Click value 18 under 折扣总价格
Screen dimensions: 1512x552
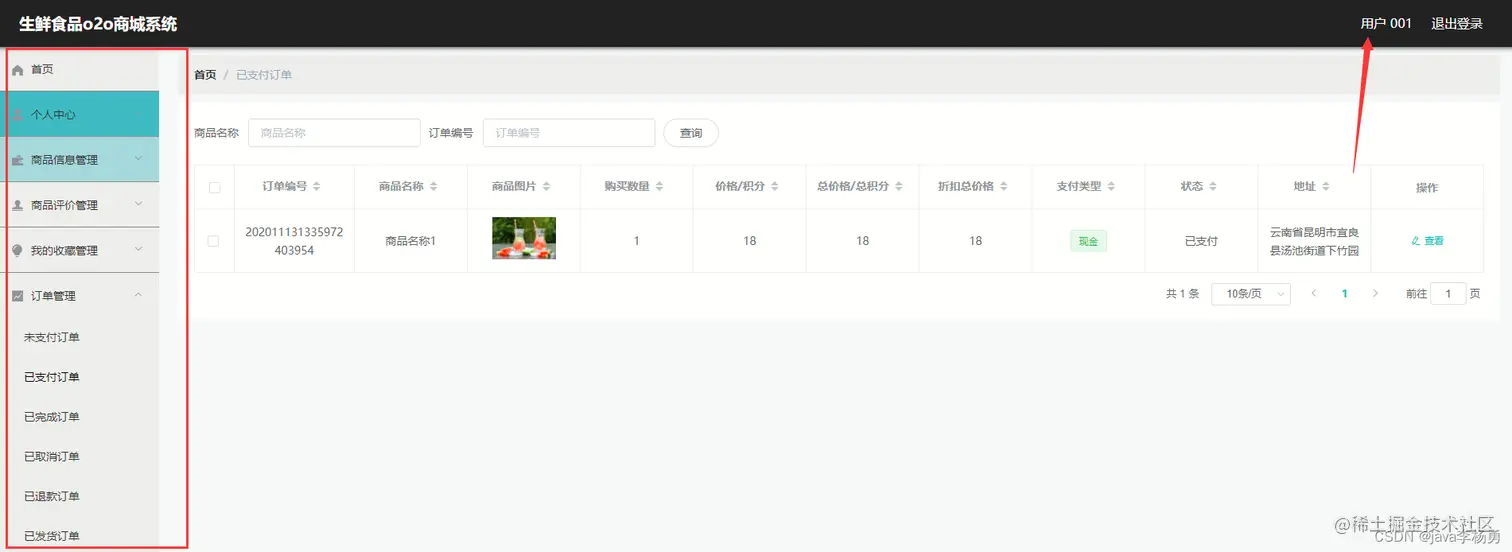coord(976,241)
